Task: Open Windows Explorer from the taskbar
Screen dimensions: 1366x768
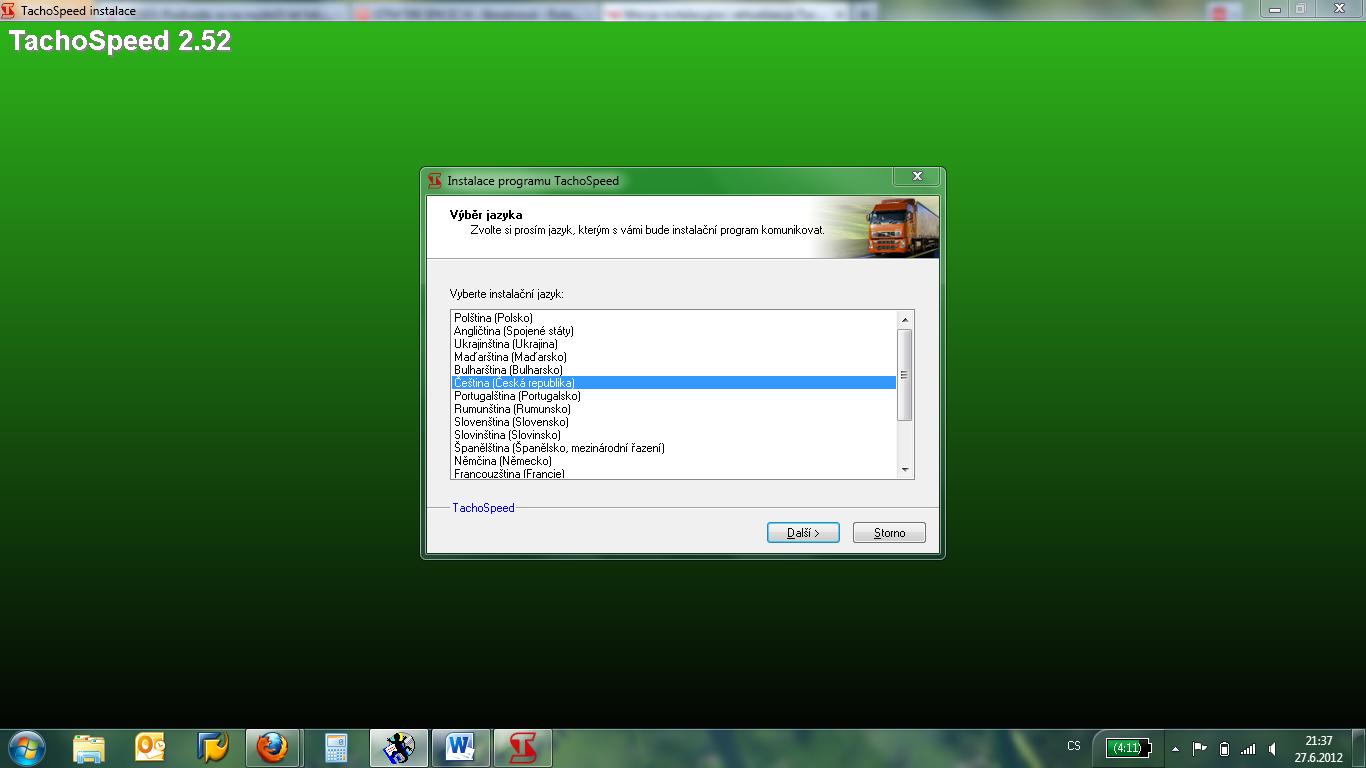Action: 89,748
